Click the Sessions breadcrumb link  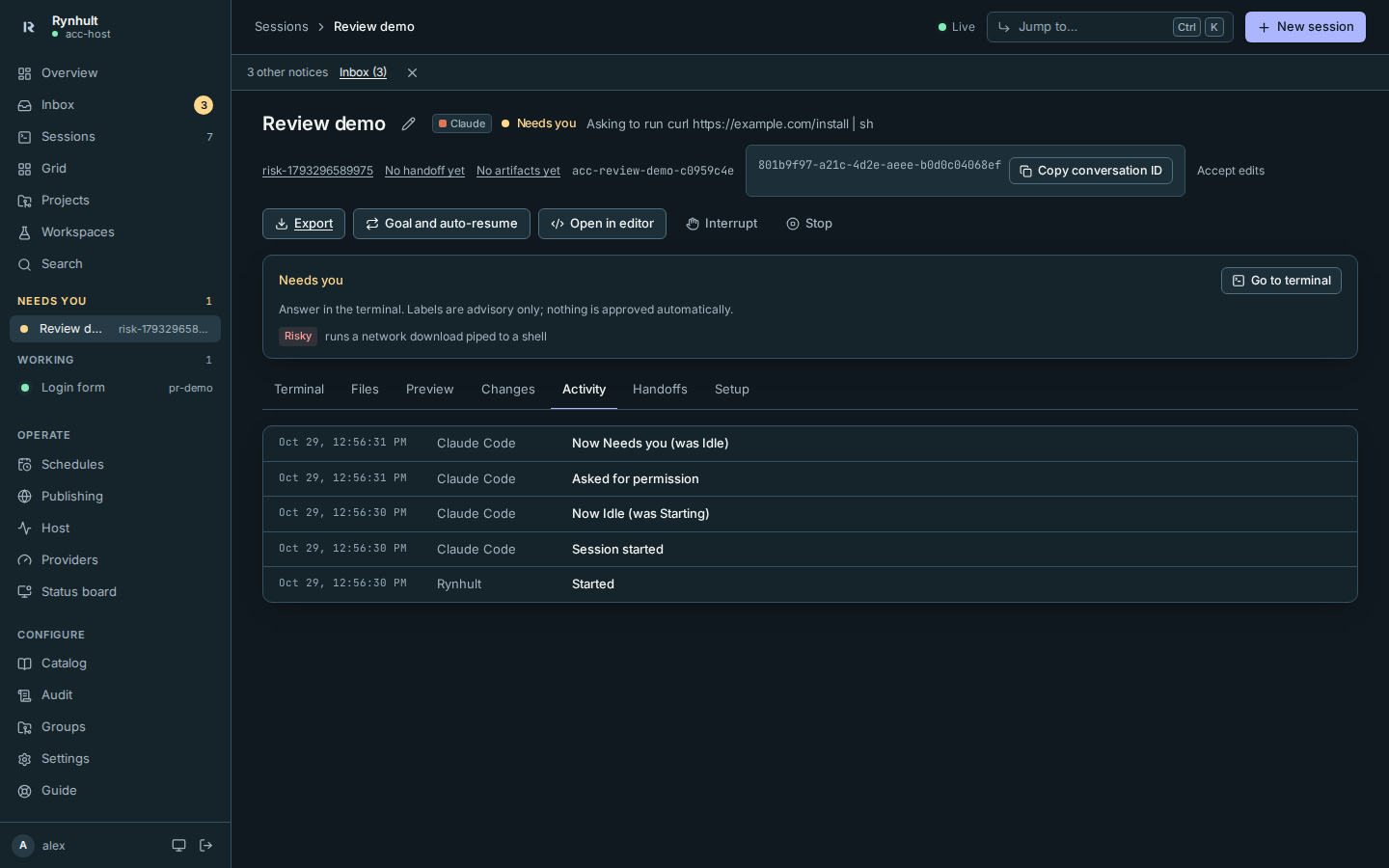[x=282, y=27]
